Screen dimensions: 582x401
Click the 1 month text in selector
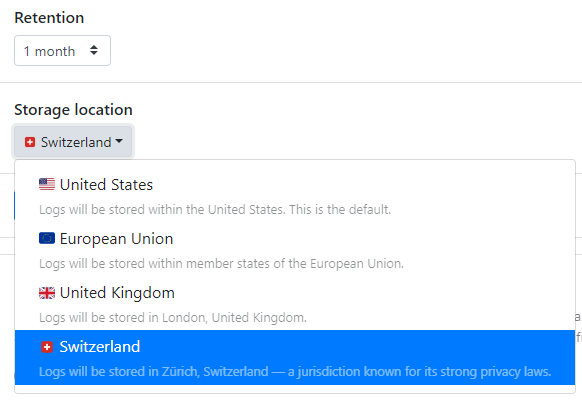click(49, 51)
